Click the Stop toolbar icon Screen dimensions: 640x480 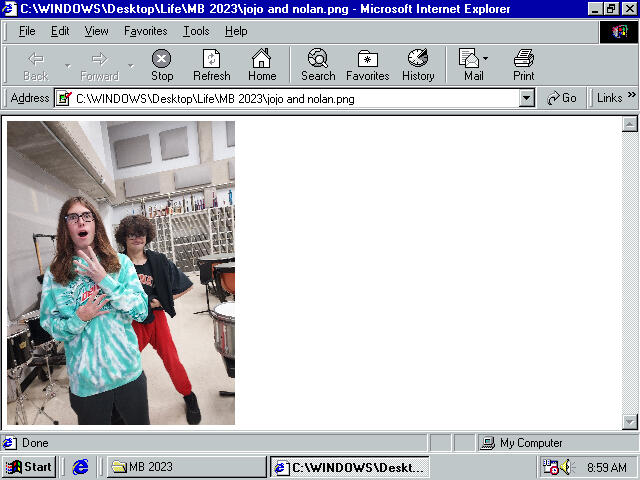point(161,65)
